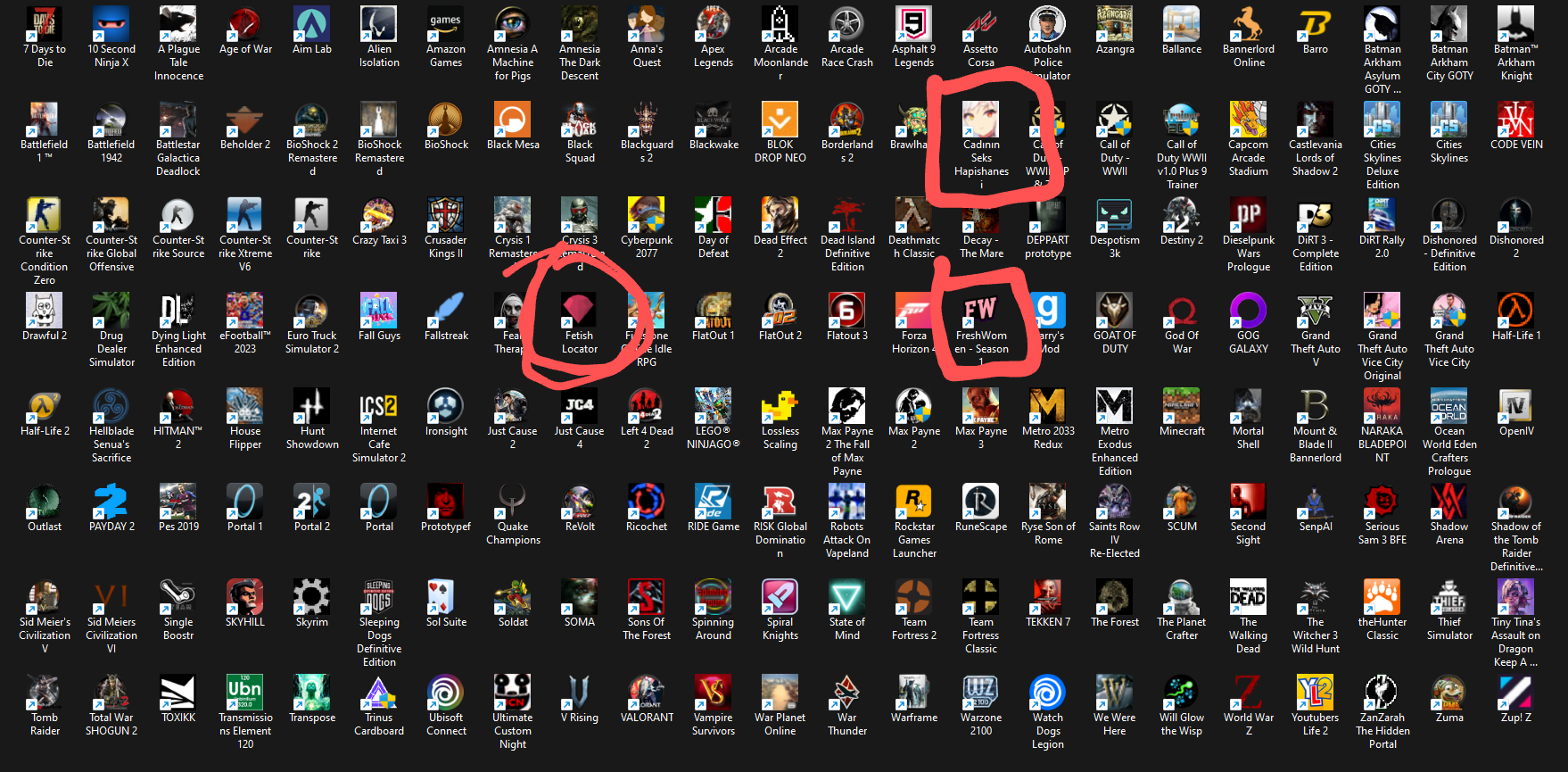Open the GOG GALAXY purple ring icon

1249,310
